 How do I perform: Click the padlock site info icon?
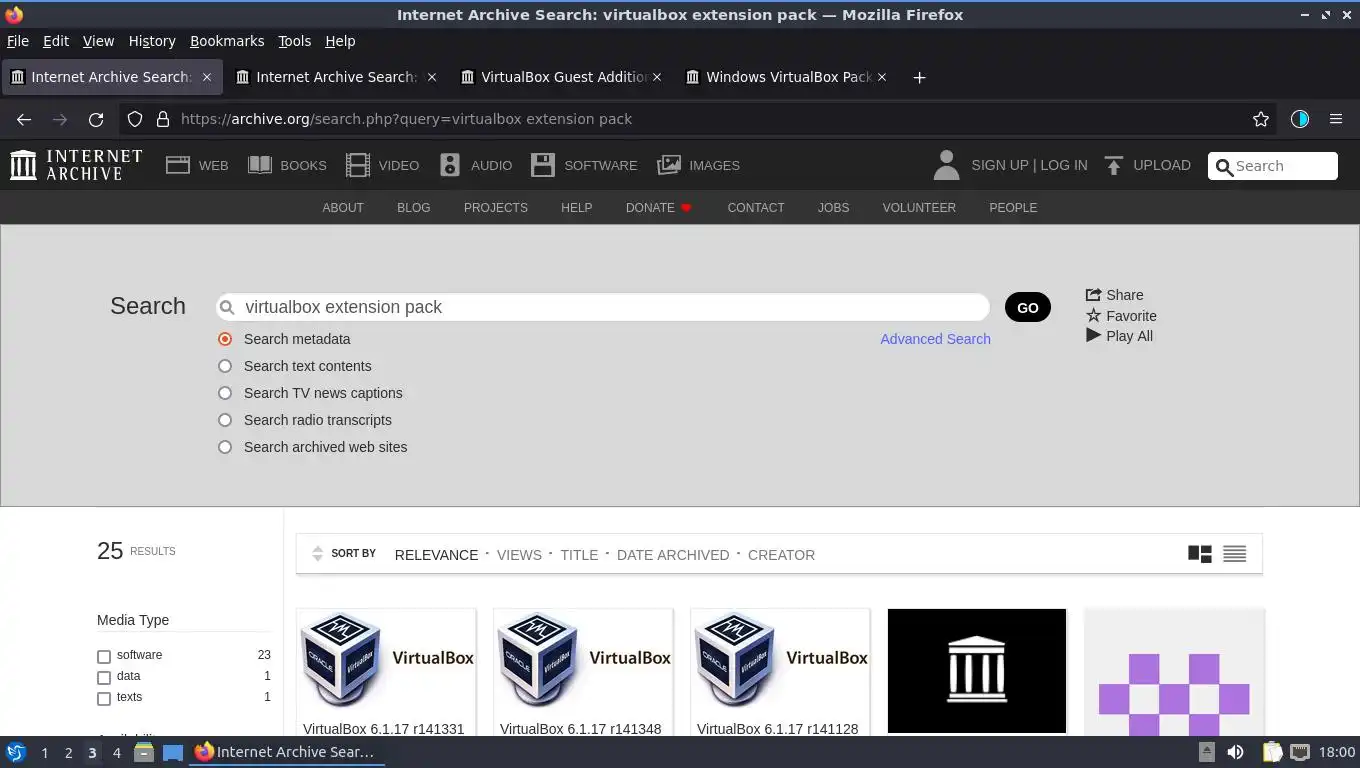tap(163, 119)
